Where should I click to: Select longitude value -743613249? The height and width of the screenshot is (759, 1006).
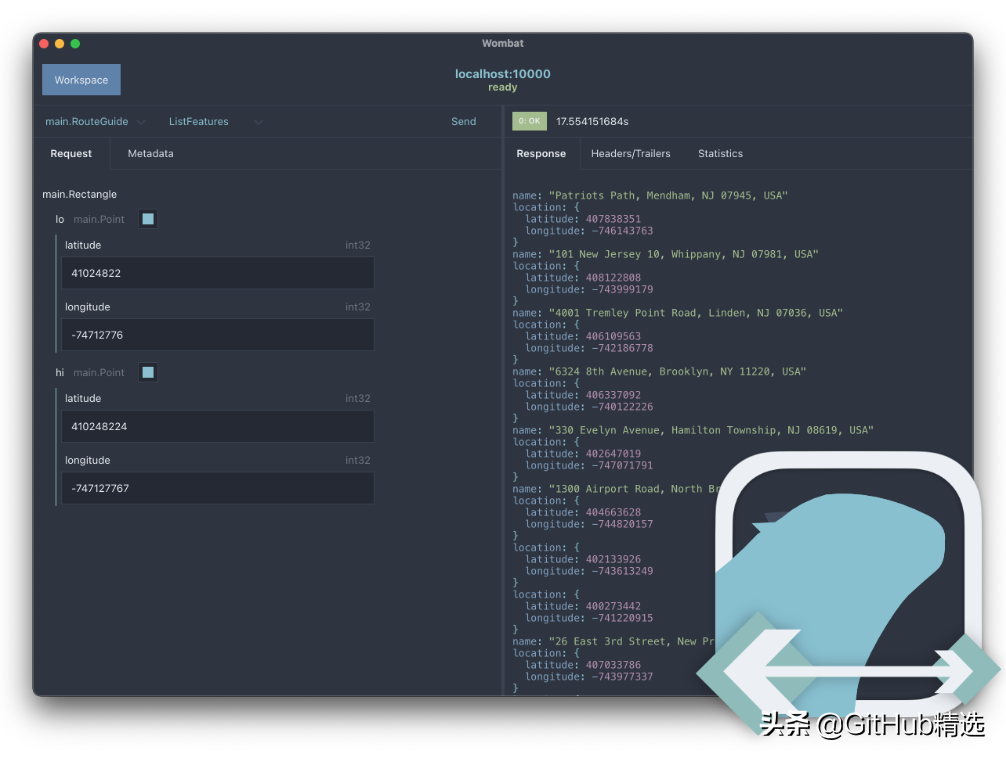pos(622,571)
